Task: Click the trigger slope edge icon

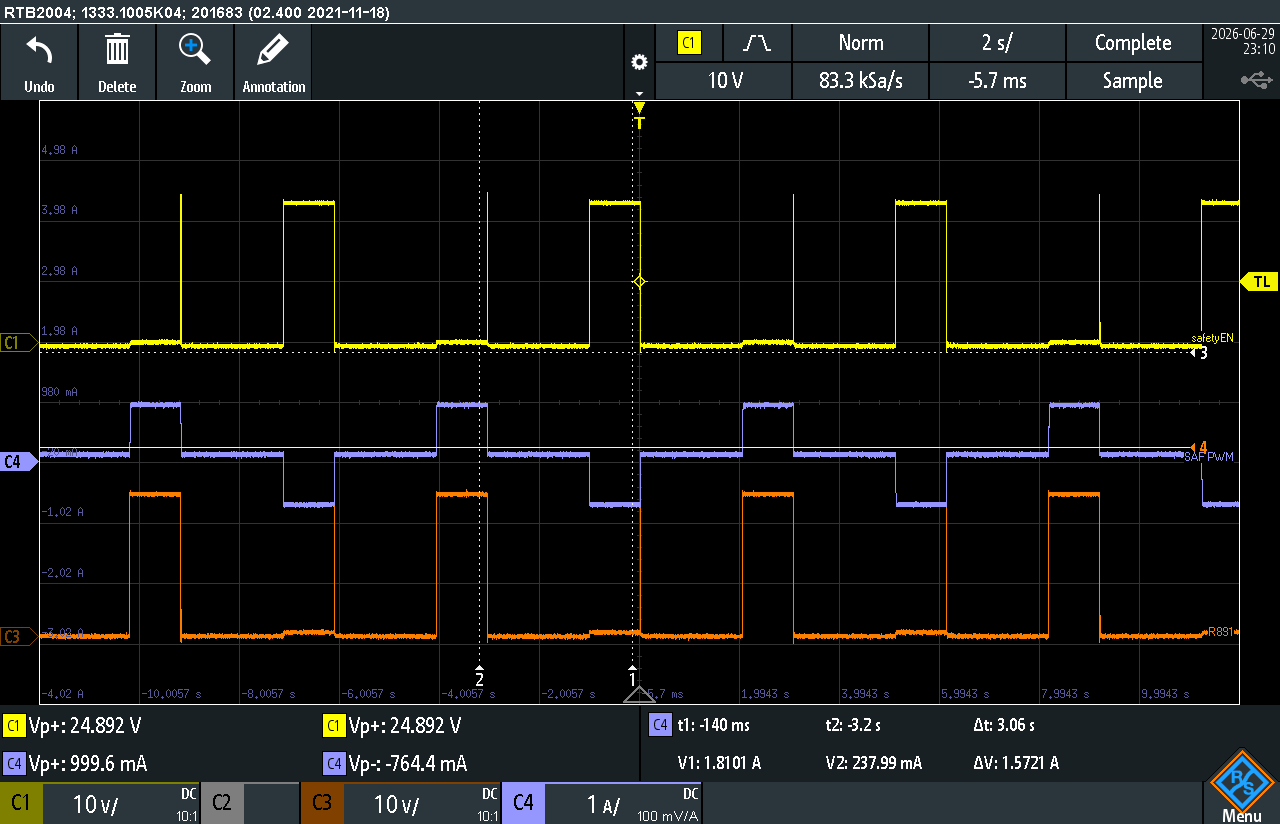Action: pos(757,43)
